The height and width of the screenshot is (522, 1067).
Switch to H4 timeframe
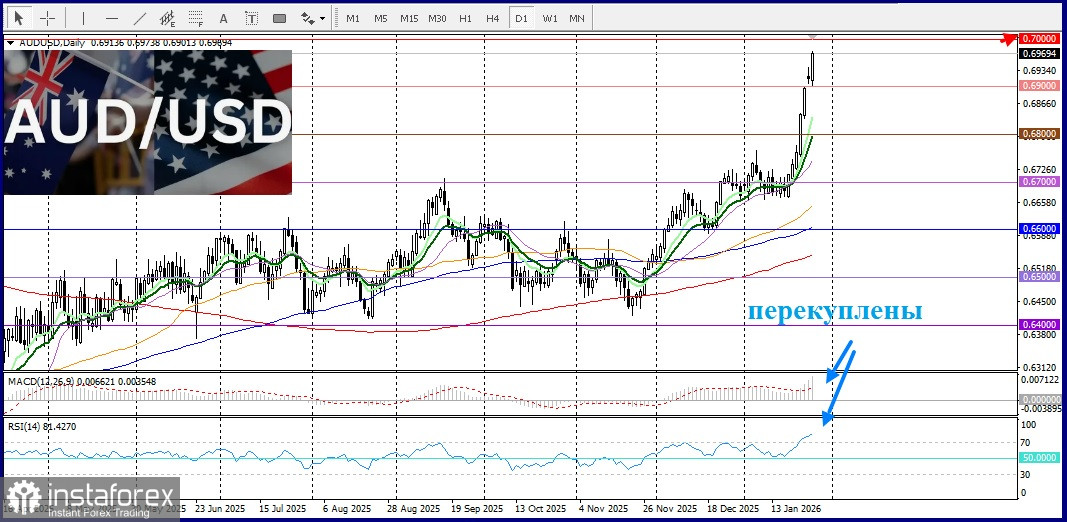click(x=493, y=18)
